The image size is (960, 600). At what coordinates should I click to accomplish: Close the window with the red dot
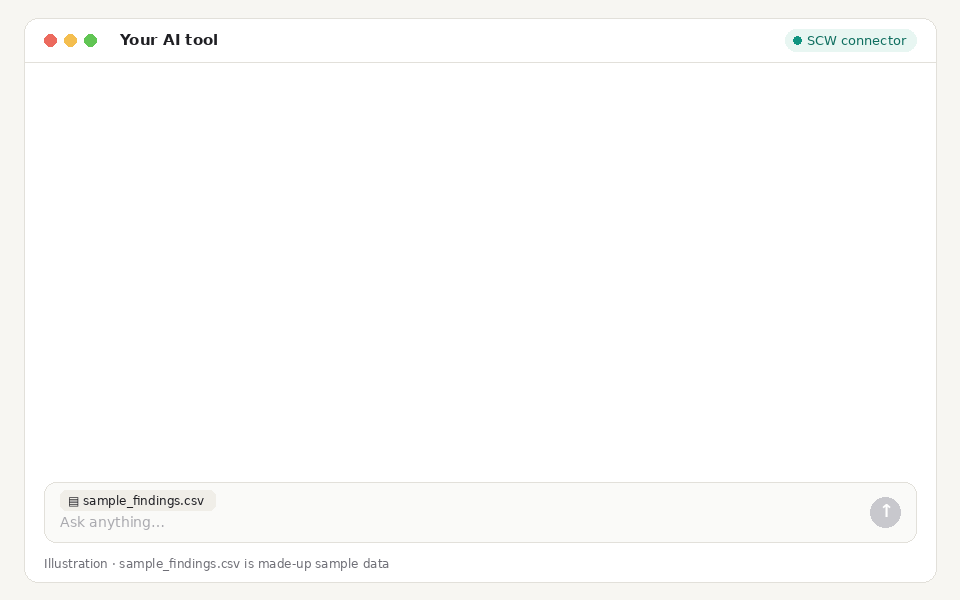click(x=51, y=40)
